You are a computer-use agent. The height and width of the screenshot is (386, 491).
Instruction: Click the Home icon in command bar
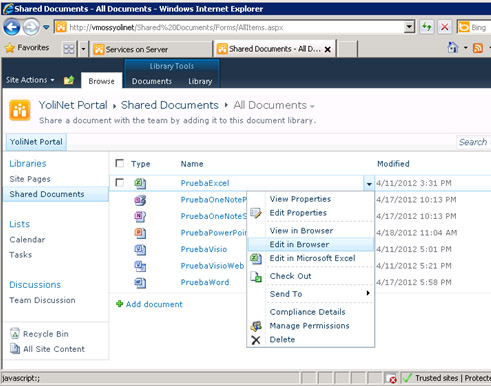(452, 48)
